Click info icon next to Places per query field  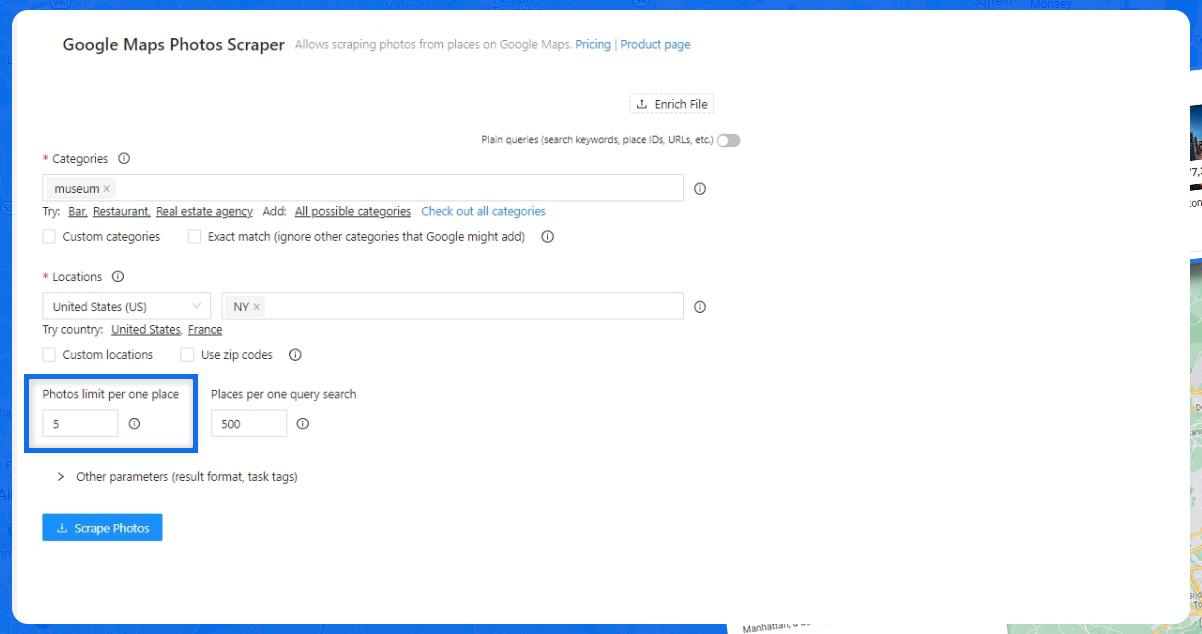[x=302, y=423]
